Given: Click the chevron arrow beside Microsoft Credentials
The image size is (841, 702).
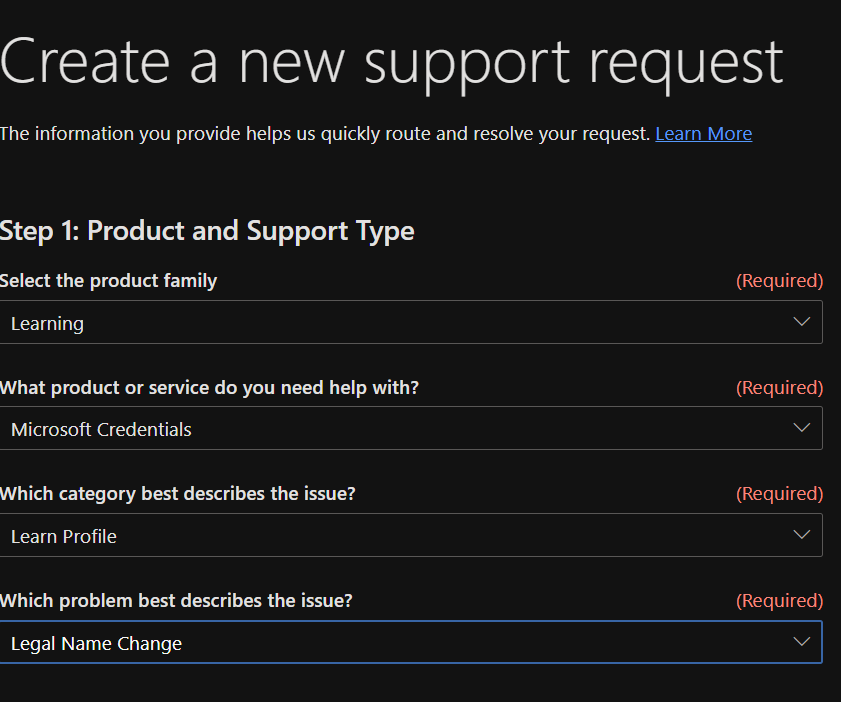Looking at the screenshot, I should [x=801, y=428].
